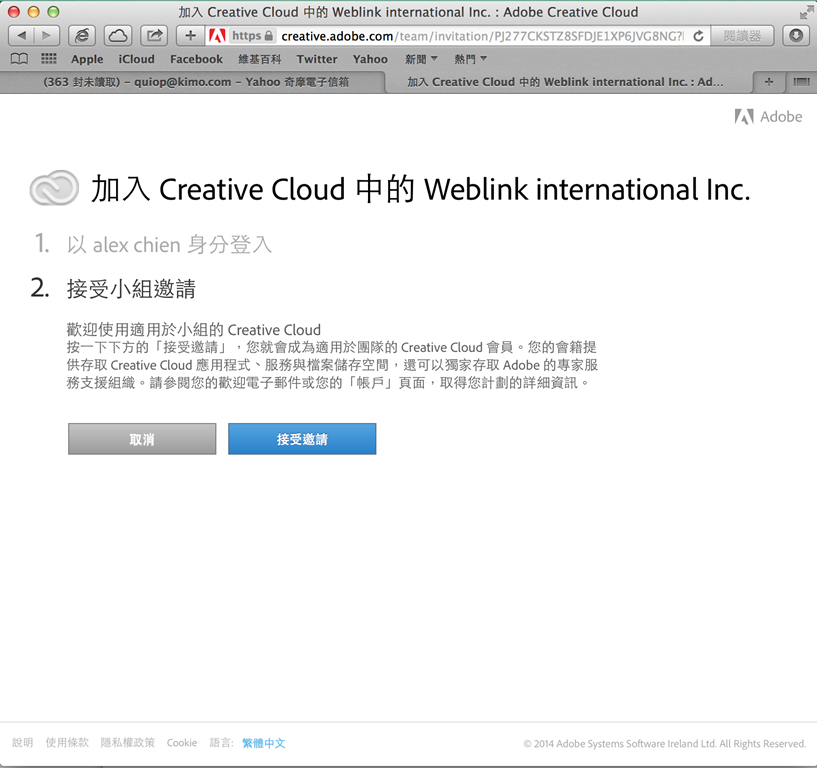This screenshot has width=817, height=768.
Task: Open the Reading List book icon
Action: click(x=19, y=59)
